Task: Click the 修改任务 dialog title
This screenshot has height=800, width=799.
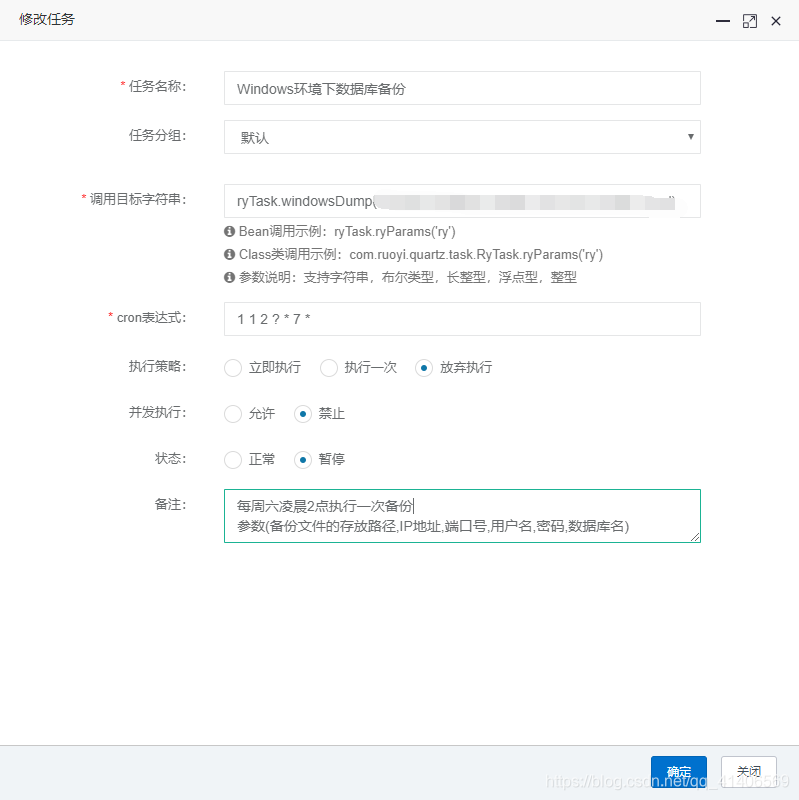Action: coord(47,19)
